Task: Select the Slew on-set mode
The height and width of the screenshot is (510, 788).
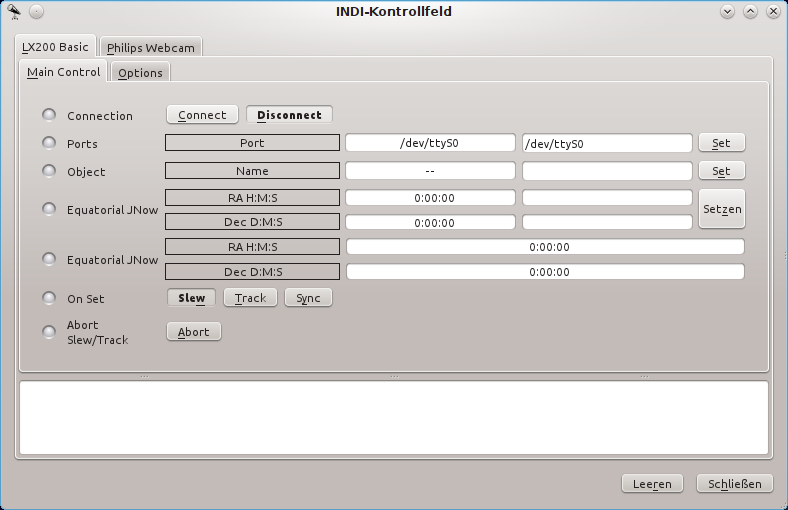Action: (x=191, y=298)
